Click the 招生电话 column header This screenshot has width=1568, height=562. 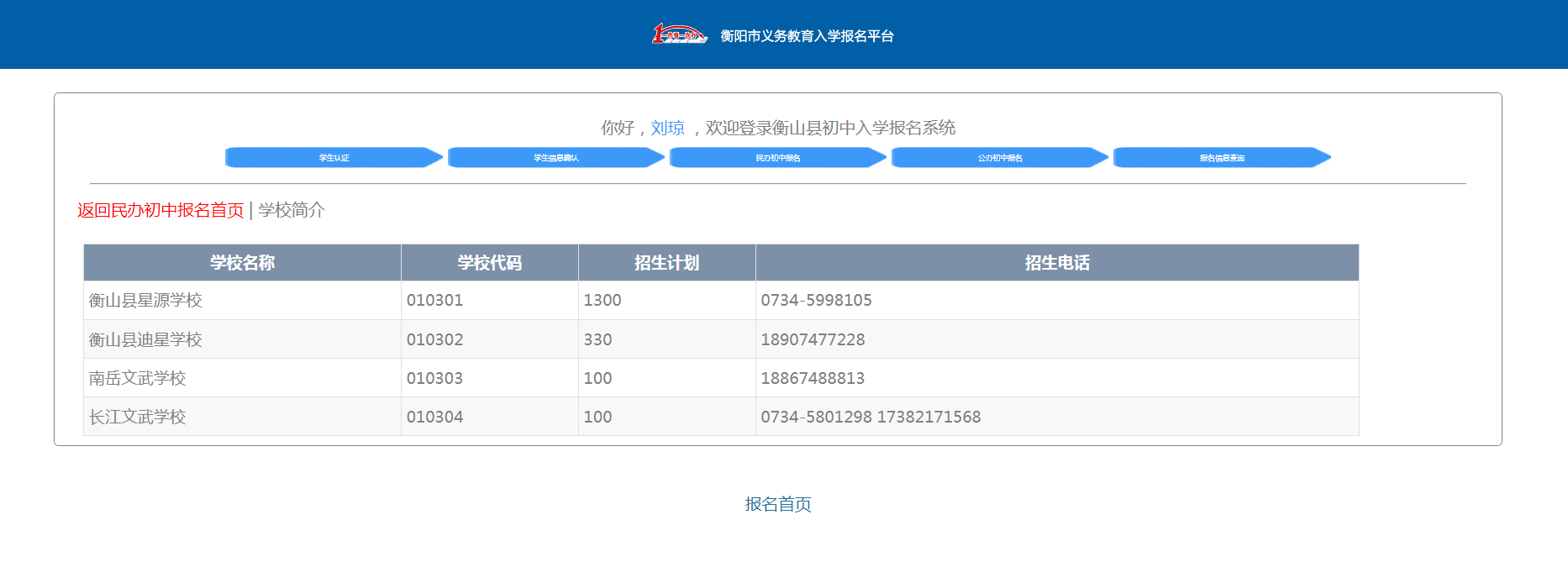pyautogui.click(x=1056, y=263)
